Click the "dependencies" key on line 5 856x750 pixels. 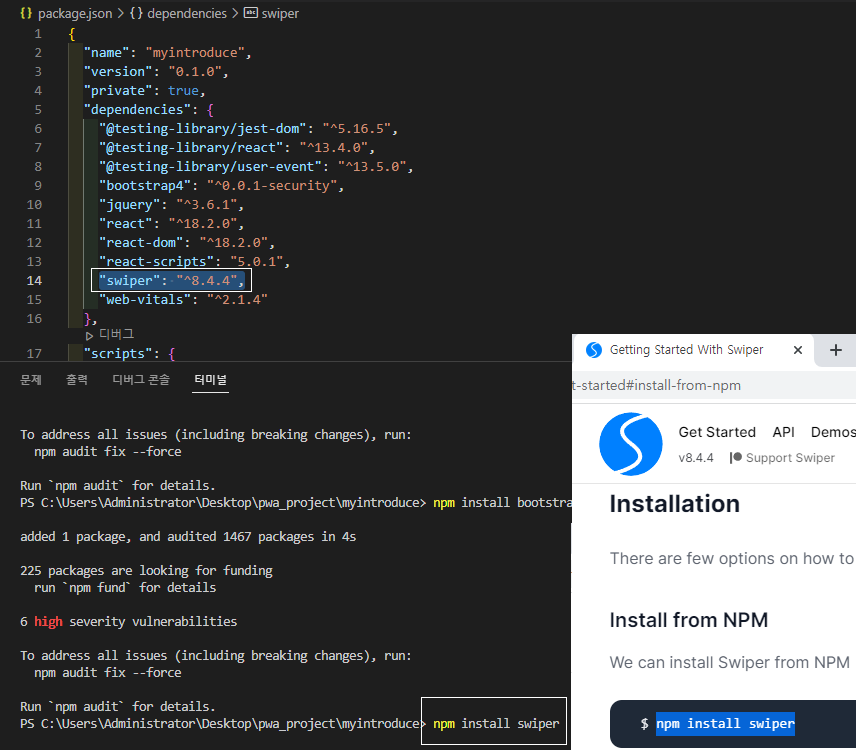[x=137, y=110]
